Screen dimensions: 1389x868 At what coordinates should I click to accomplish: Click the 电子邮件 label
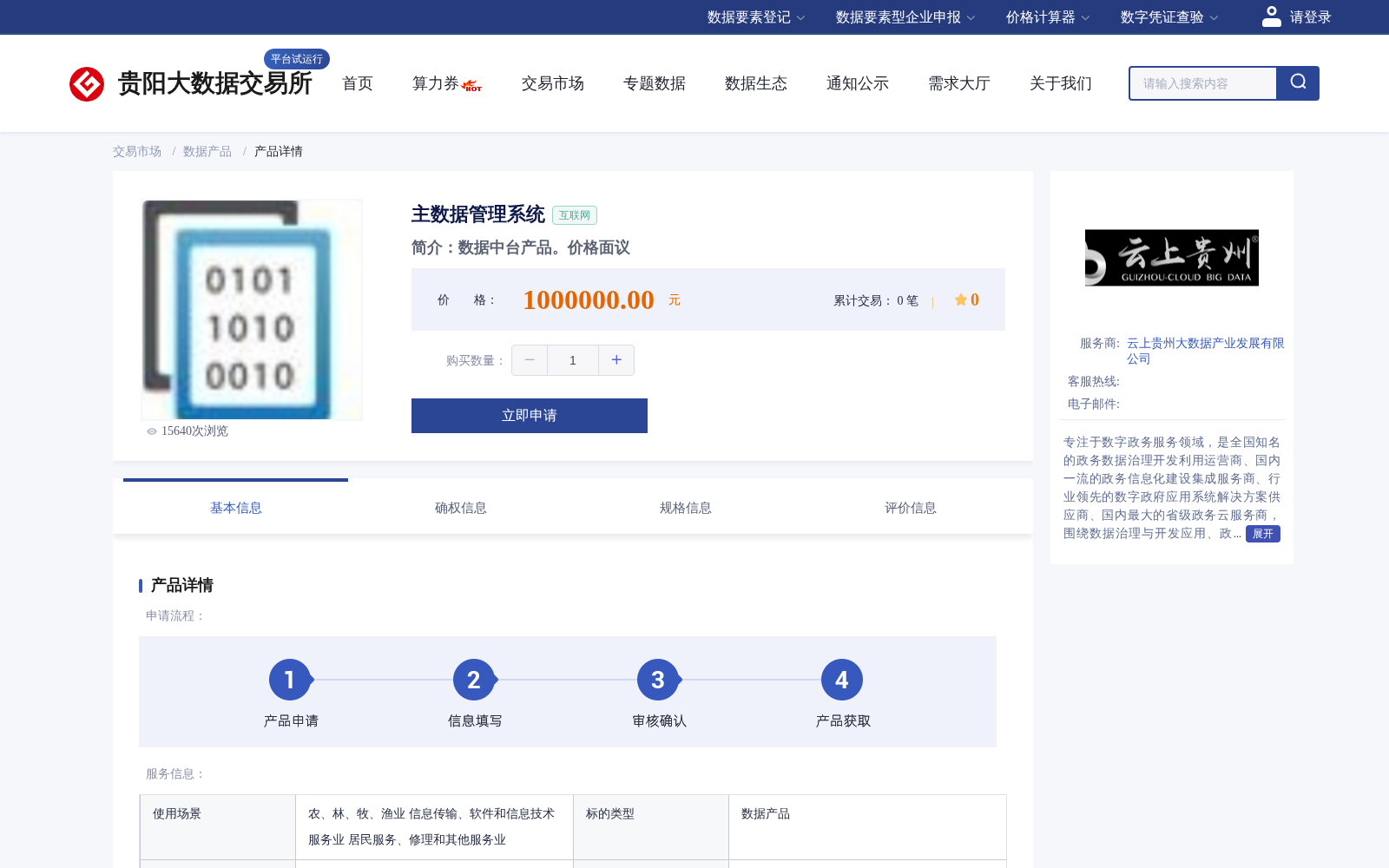(1094, 404)
